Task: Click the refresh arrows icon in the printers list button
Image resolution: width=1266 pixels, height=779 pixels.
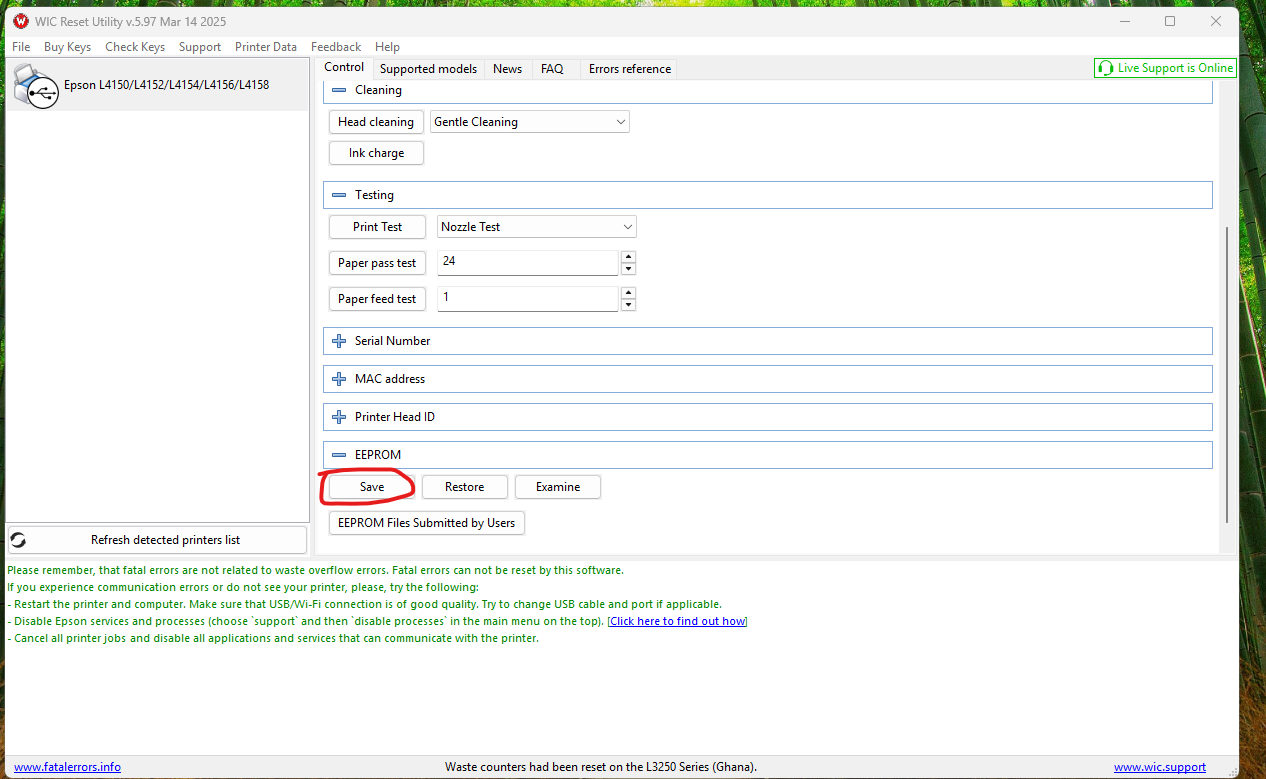Action: tap(18, 540)
